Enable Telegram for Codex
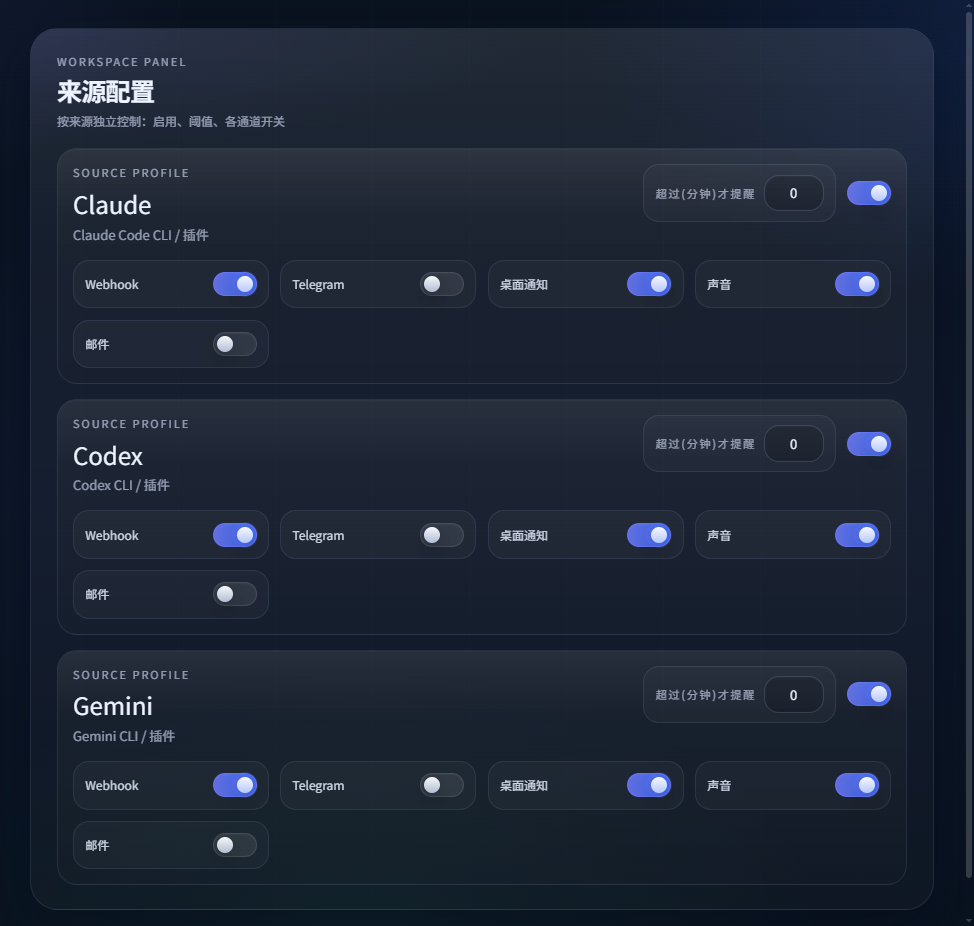Image resolution: width=974 pixels, height=926 pixels. coord(442,535)
